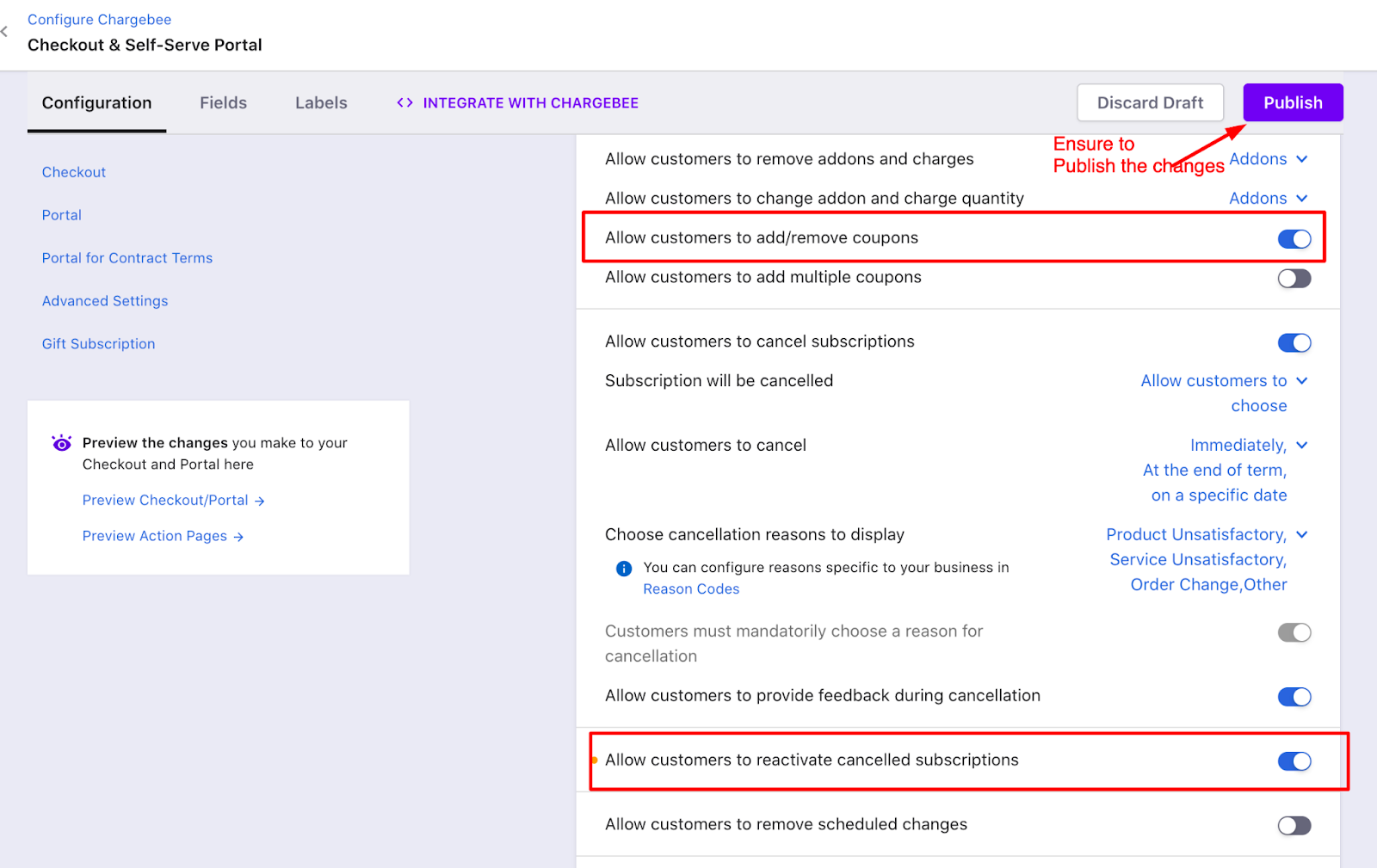This screenshot has height=868, width=1377.
Task: Disable reactivating cancelled subscriptions
Action: coord(1294,761)
